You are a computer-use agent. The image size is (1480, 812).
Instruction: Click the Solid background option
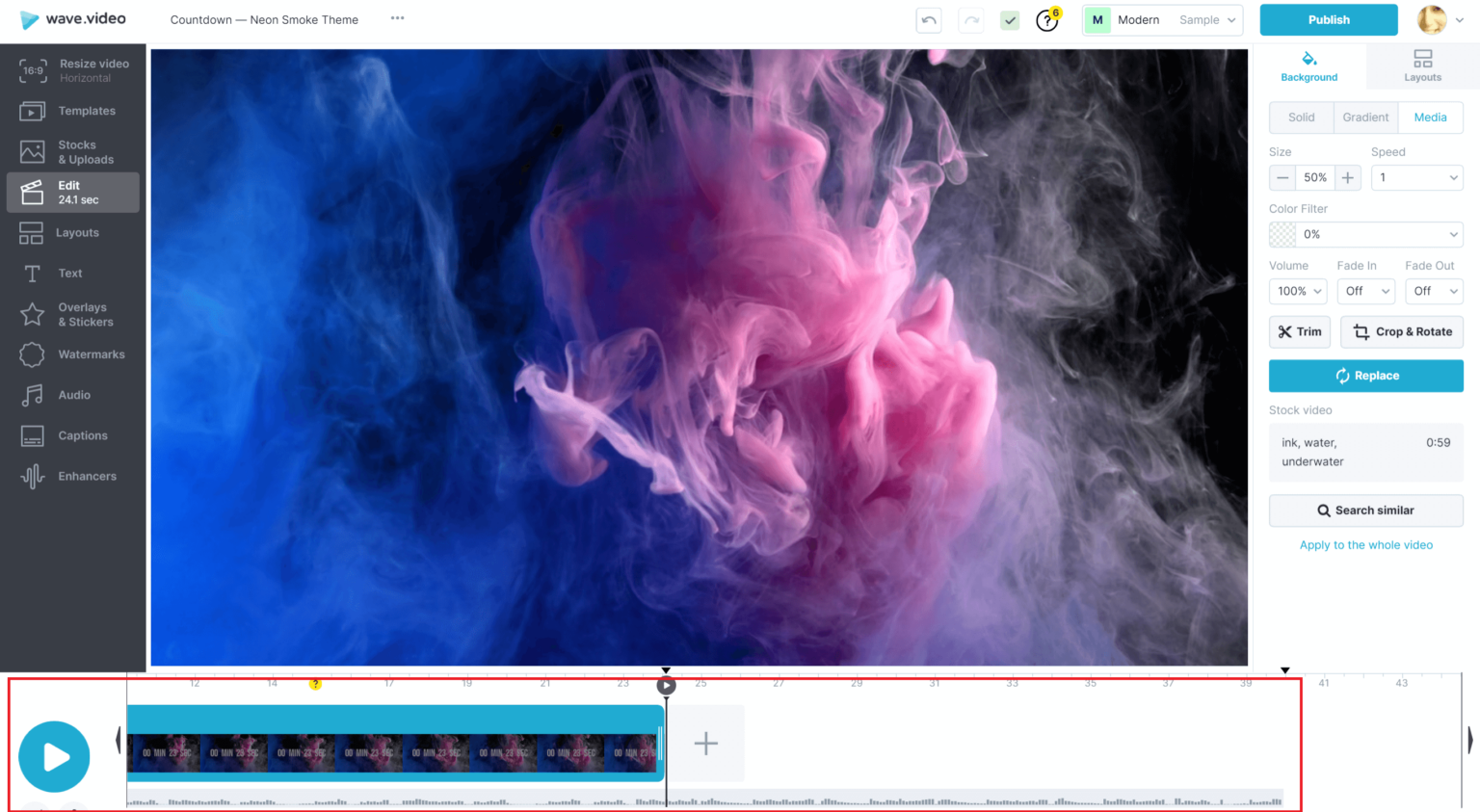click(1301, 117)
